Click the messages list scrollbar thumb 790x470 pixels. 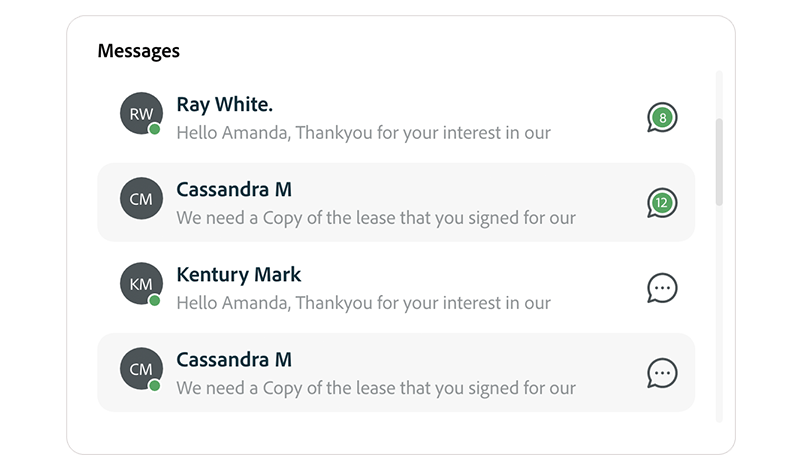(719, 162)
